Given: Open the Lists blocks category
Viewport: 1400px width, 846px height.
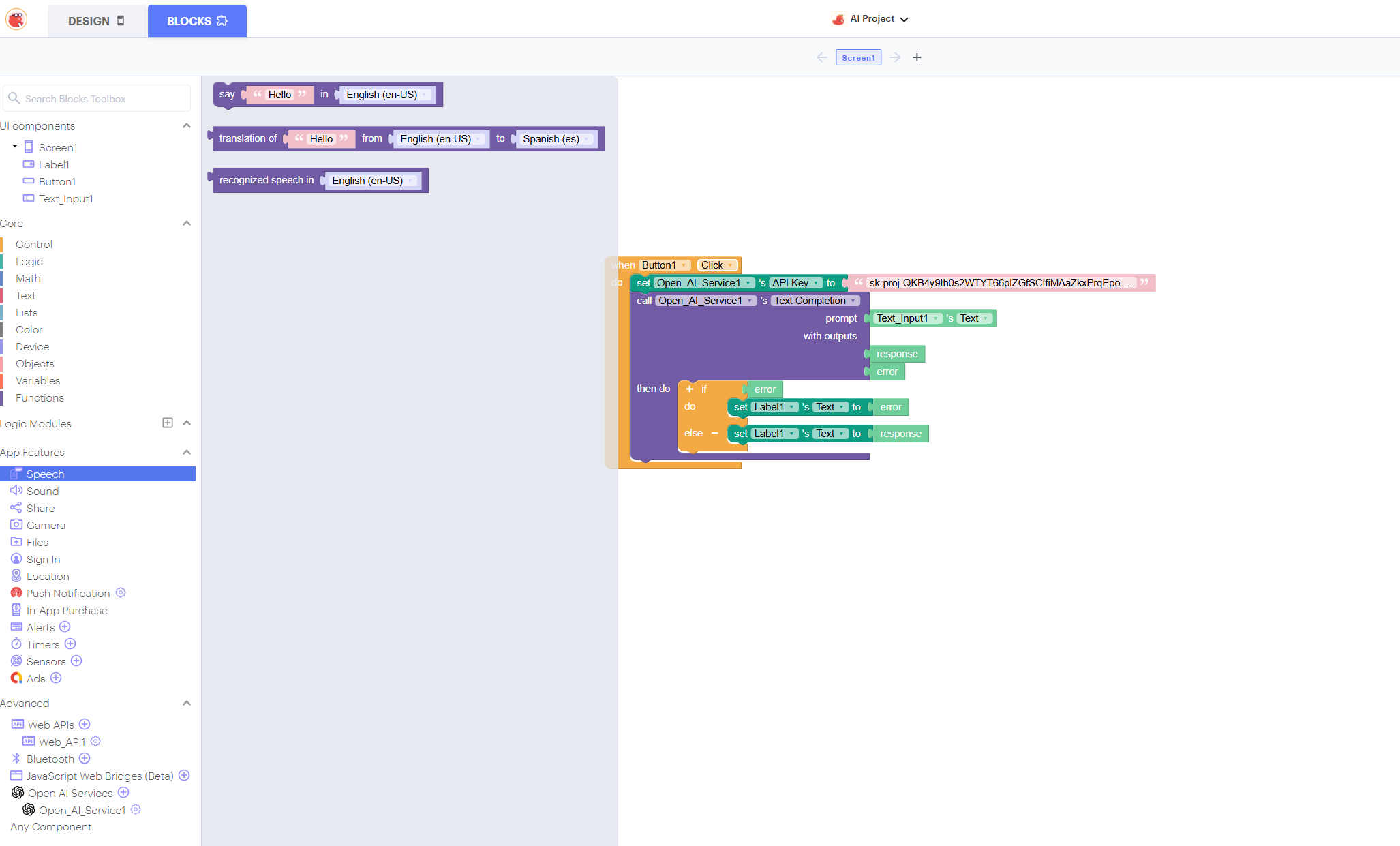Looking at the screenshot, I should 27,312.
